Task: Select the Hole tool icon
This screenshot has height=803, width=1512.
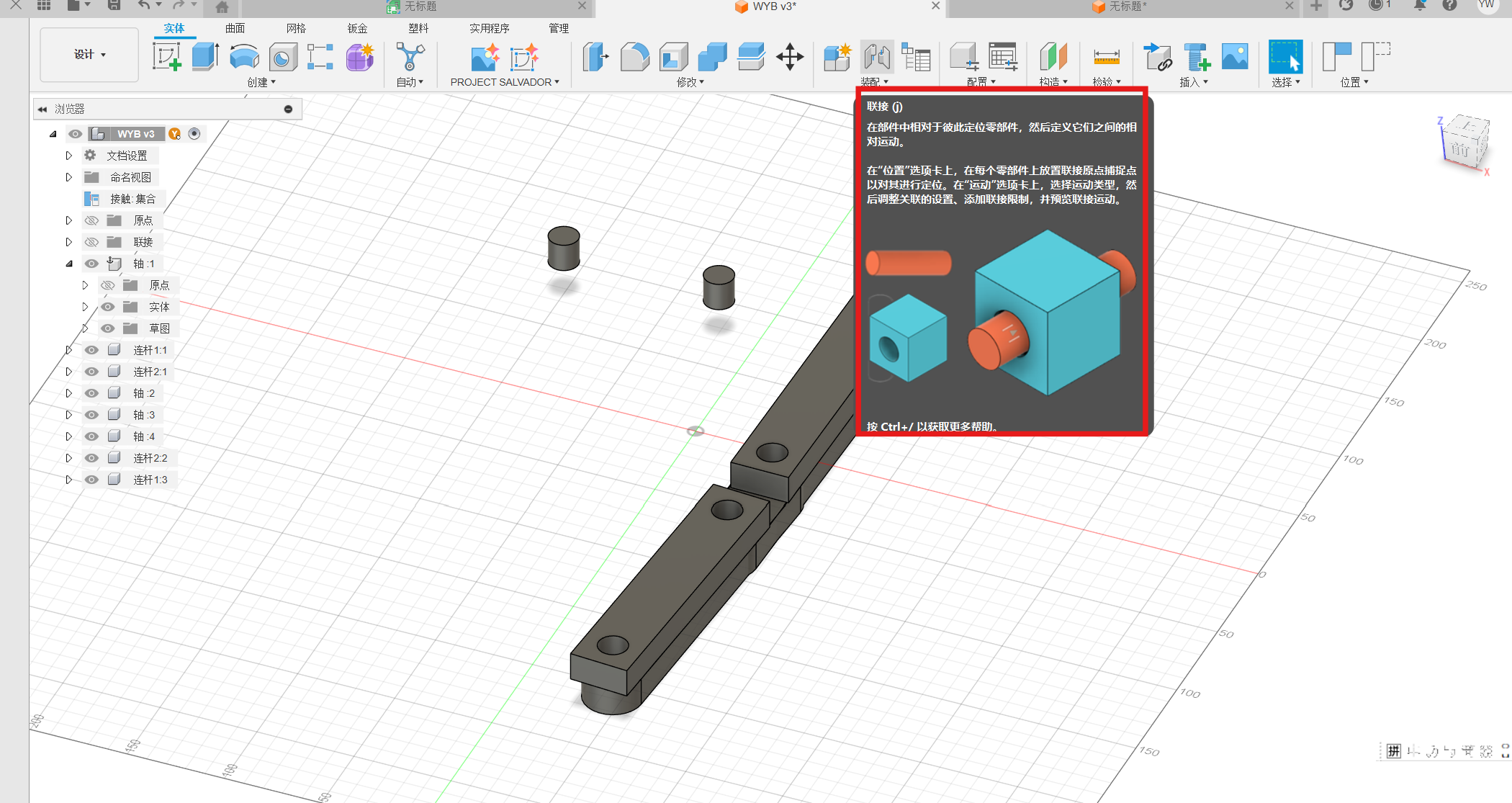Action: point(283,57)
